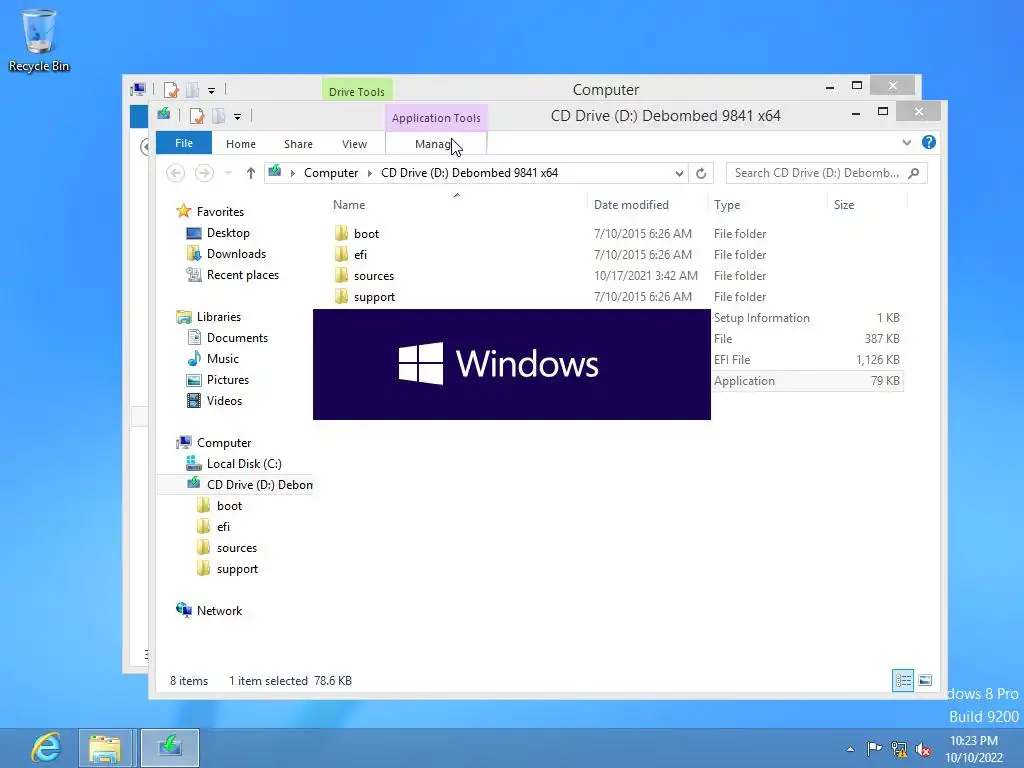The height and width of the screenshot is (768, 1024).
Task: Select the Windows setup splash image
Action: click(x=512, y=364)
